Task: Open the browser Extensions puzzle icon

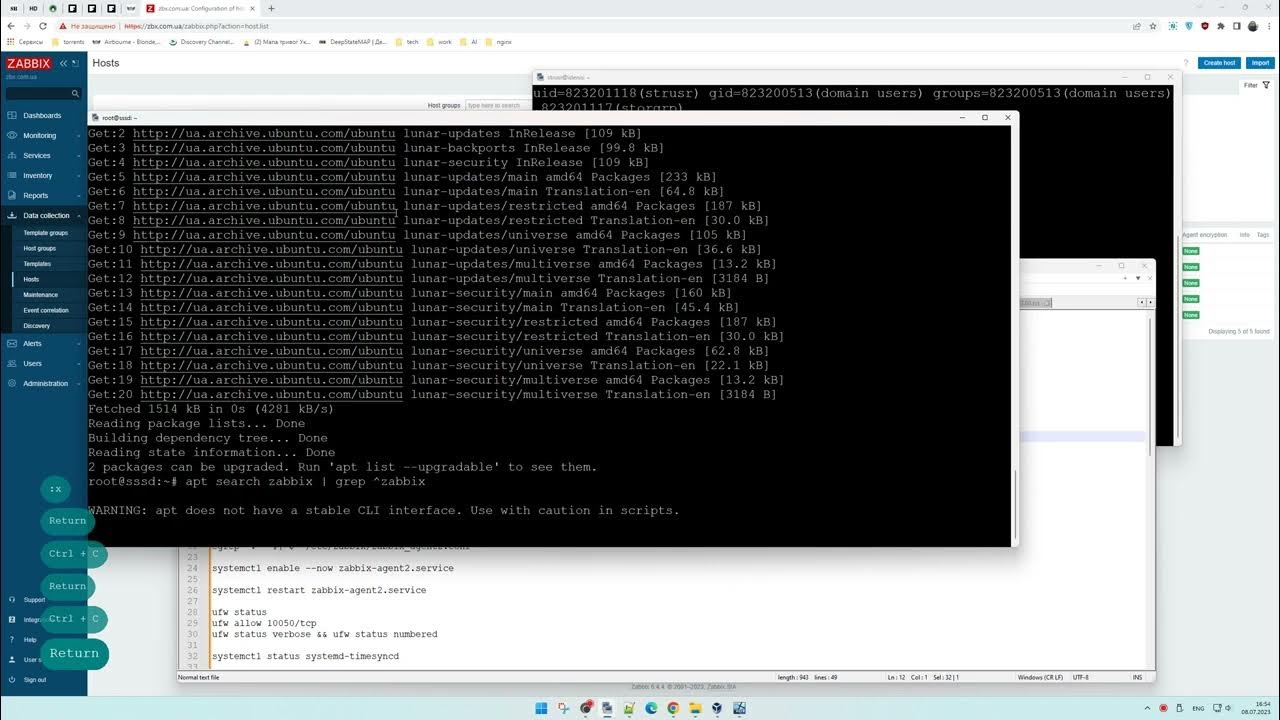Action: coord(1221,26)
